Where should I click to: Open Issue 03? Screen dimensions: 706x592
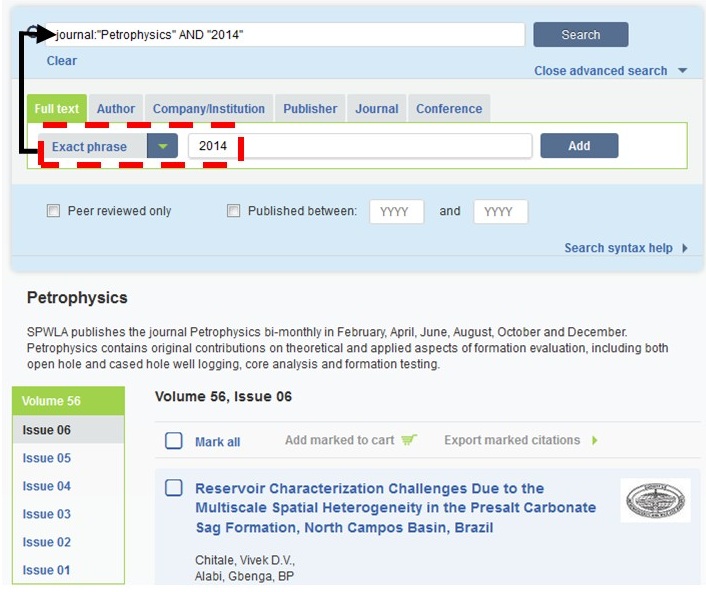(47, 514)
